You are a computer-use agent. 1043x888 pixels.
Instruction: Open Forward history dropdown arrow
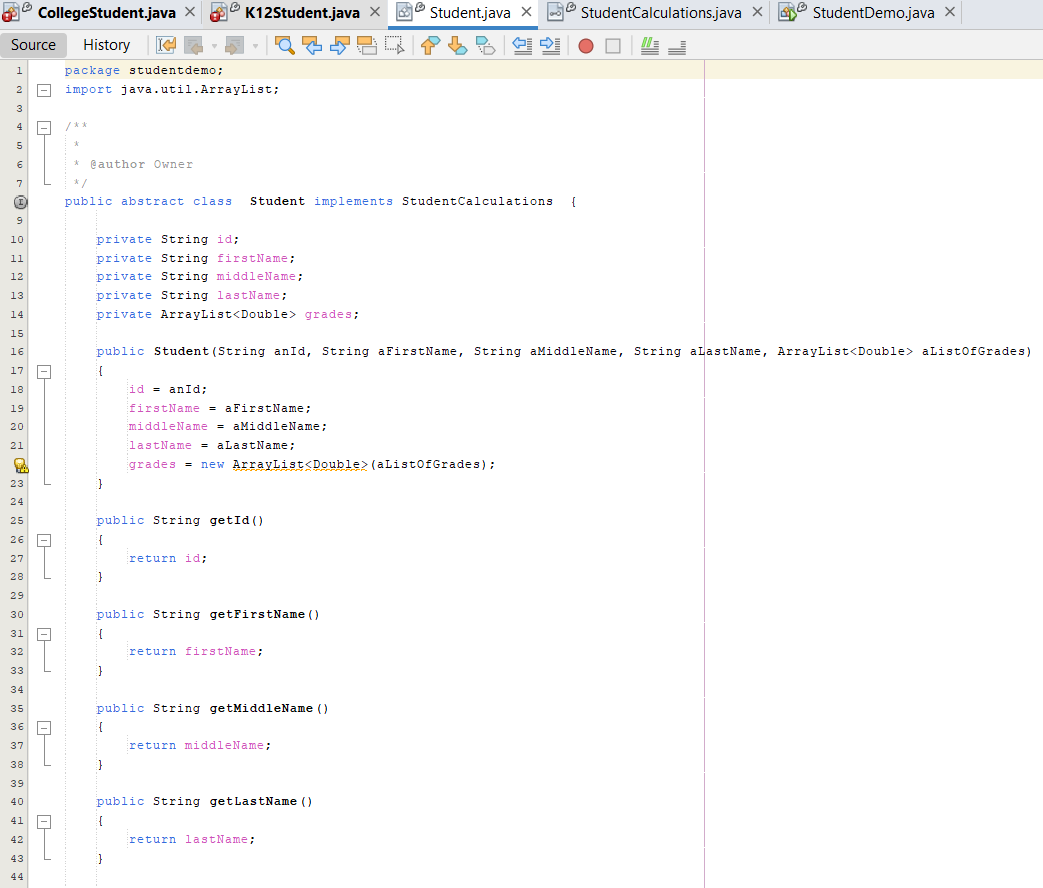255,46
